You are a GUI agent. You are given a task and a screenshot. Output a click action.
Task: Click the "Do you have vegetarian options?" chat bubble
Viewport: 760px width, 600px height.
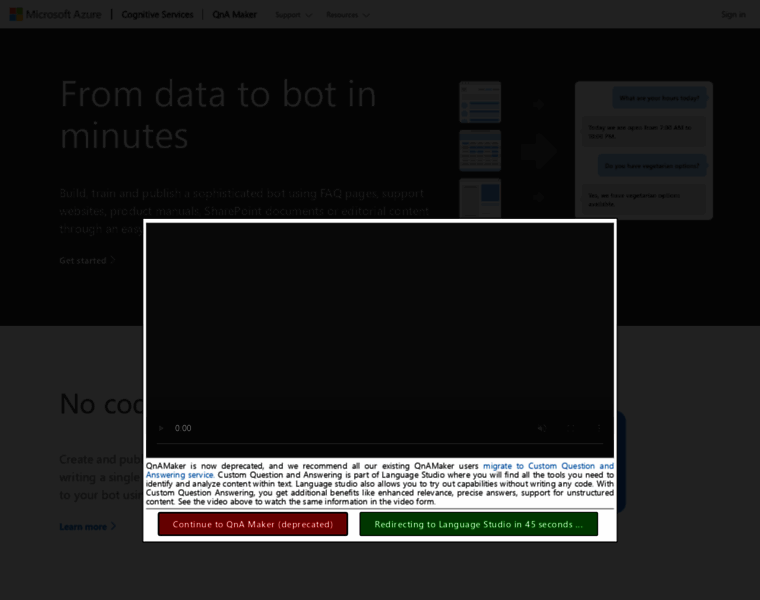[652, 166]
